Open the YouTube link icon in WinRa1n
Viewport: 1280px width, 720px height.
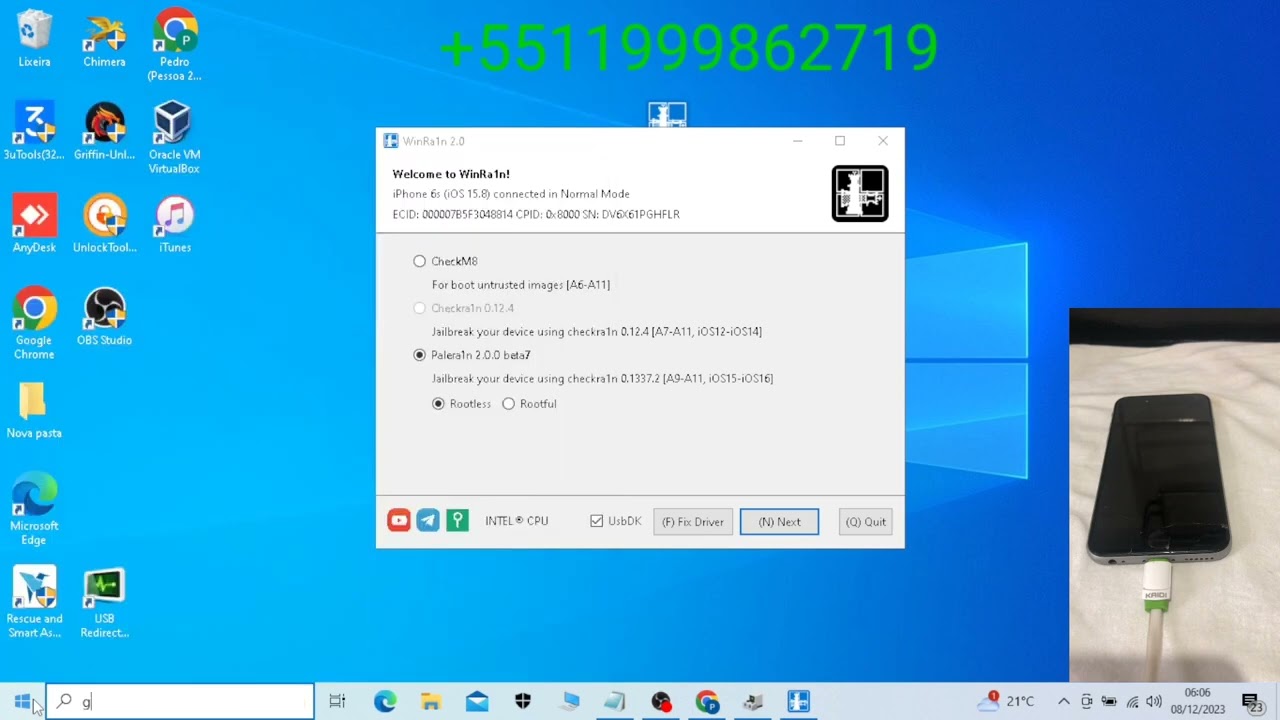[x=399, y=520]
